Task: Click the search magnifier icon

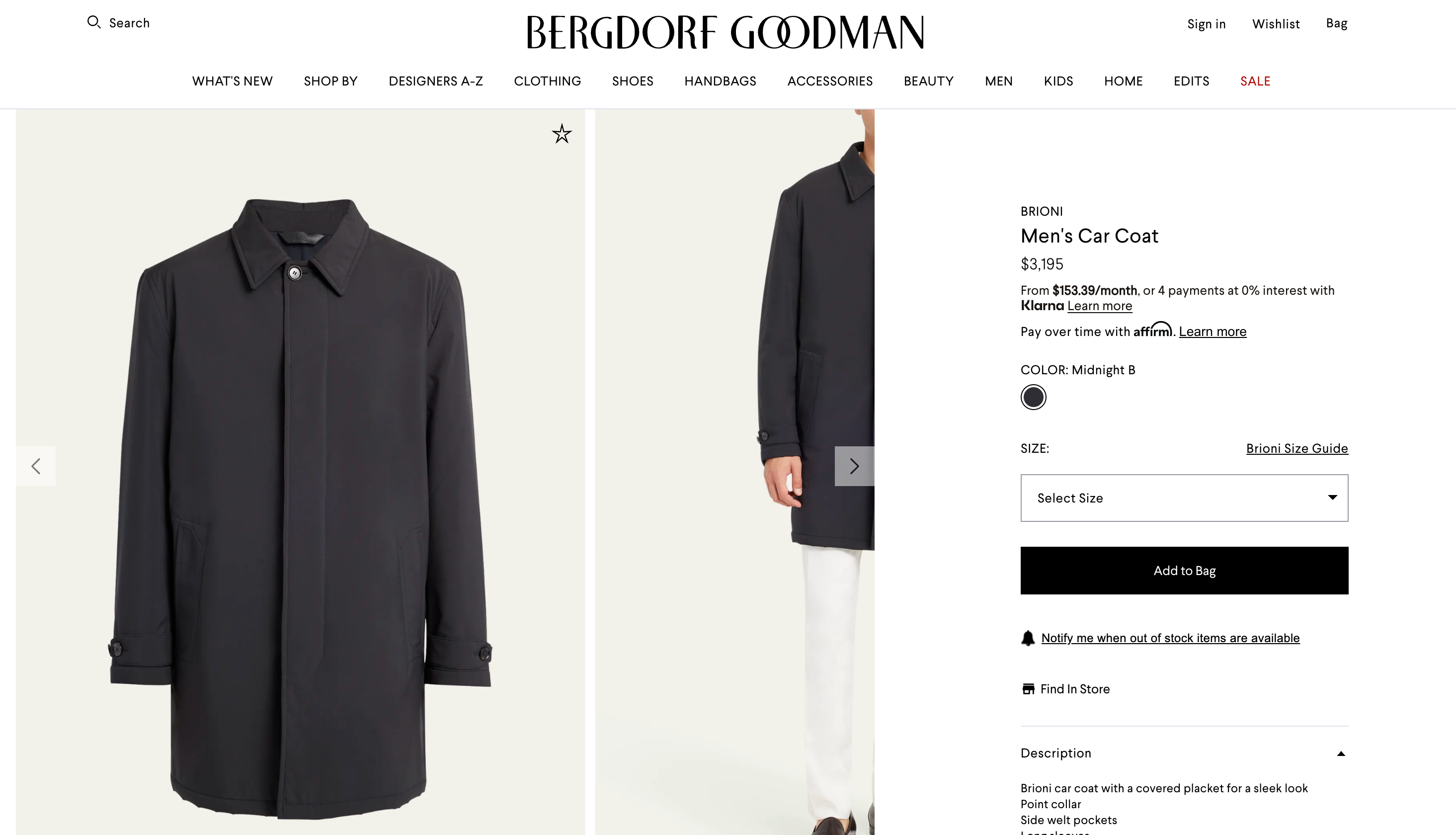Action: tap(94, 22)
